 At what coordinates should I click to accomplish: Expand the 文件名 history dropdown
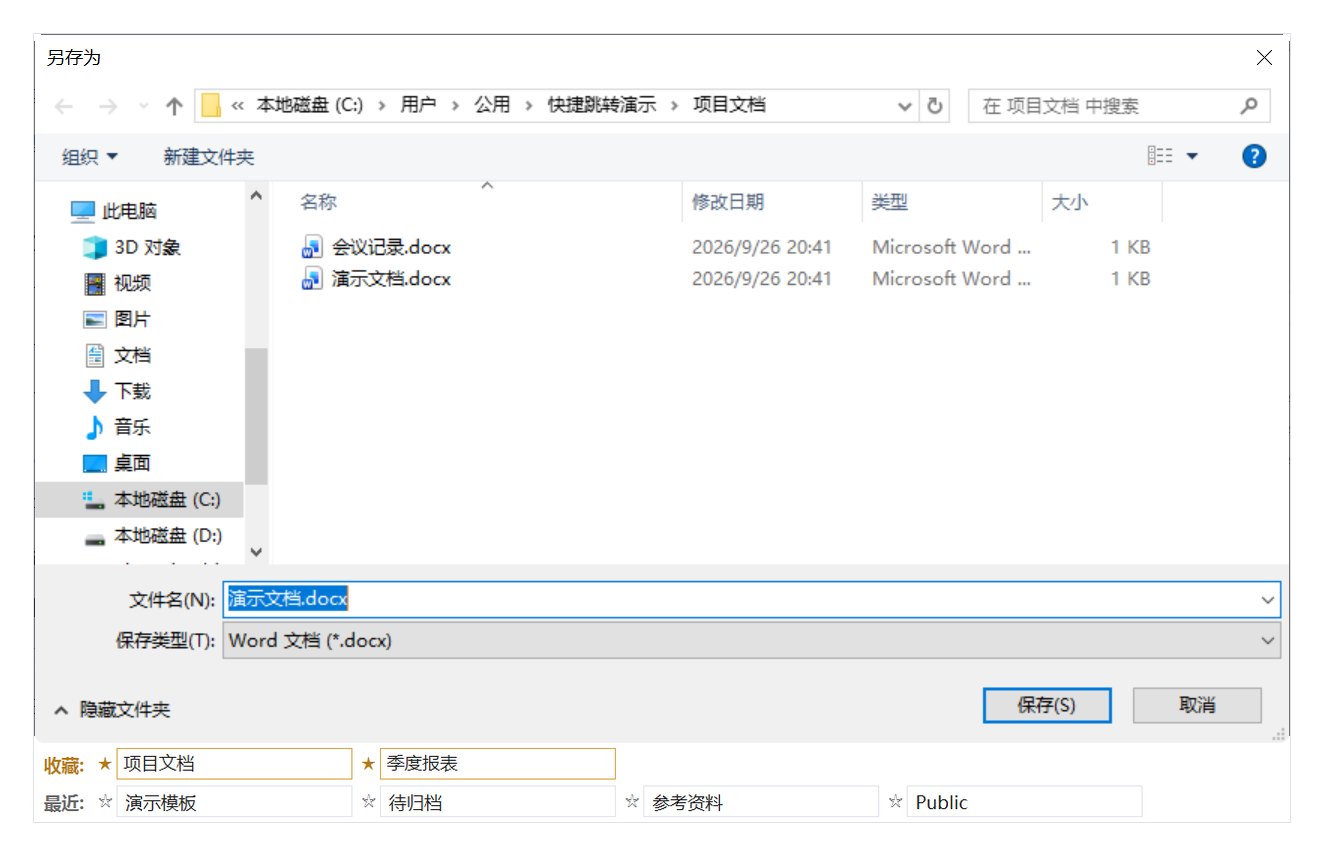point(1268,600)
